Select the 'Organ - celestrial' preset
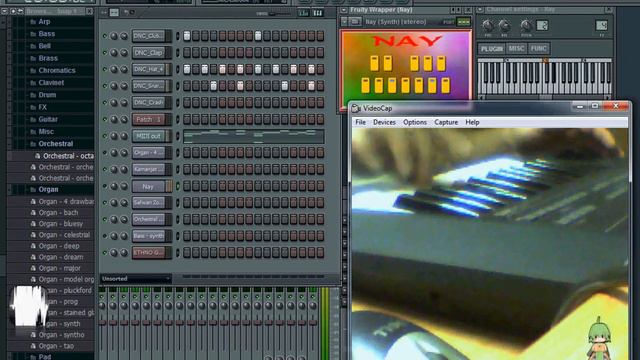 click(64, 235)
